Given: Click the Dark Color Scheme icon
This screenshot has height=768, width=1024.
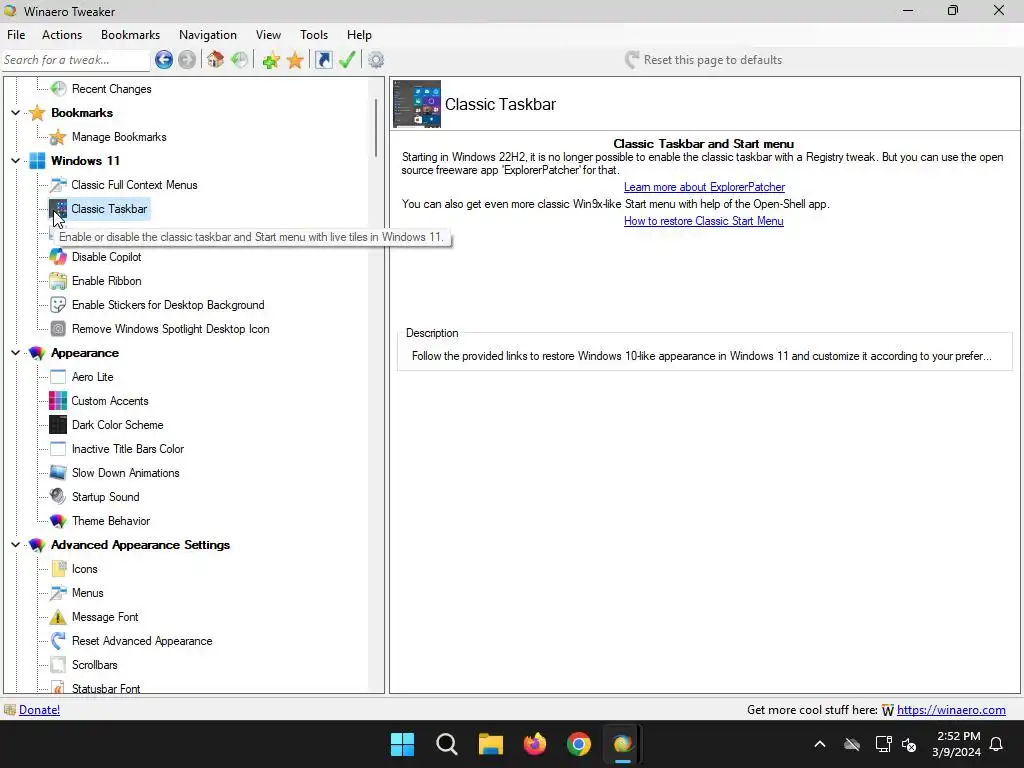Looking at the screenshot, I should [x=58, y=425].
